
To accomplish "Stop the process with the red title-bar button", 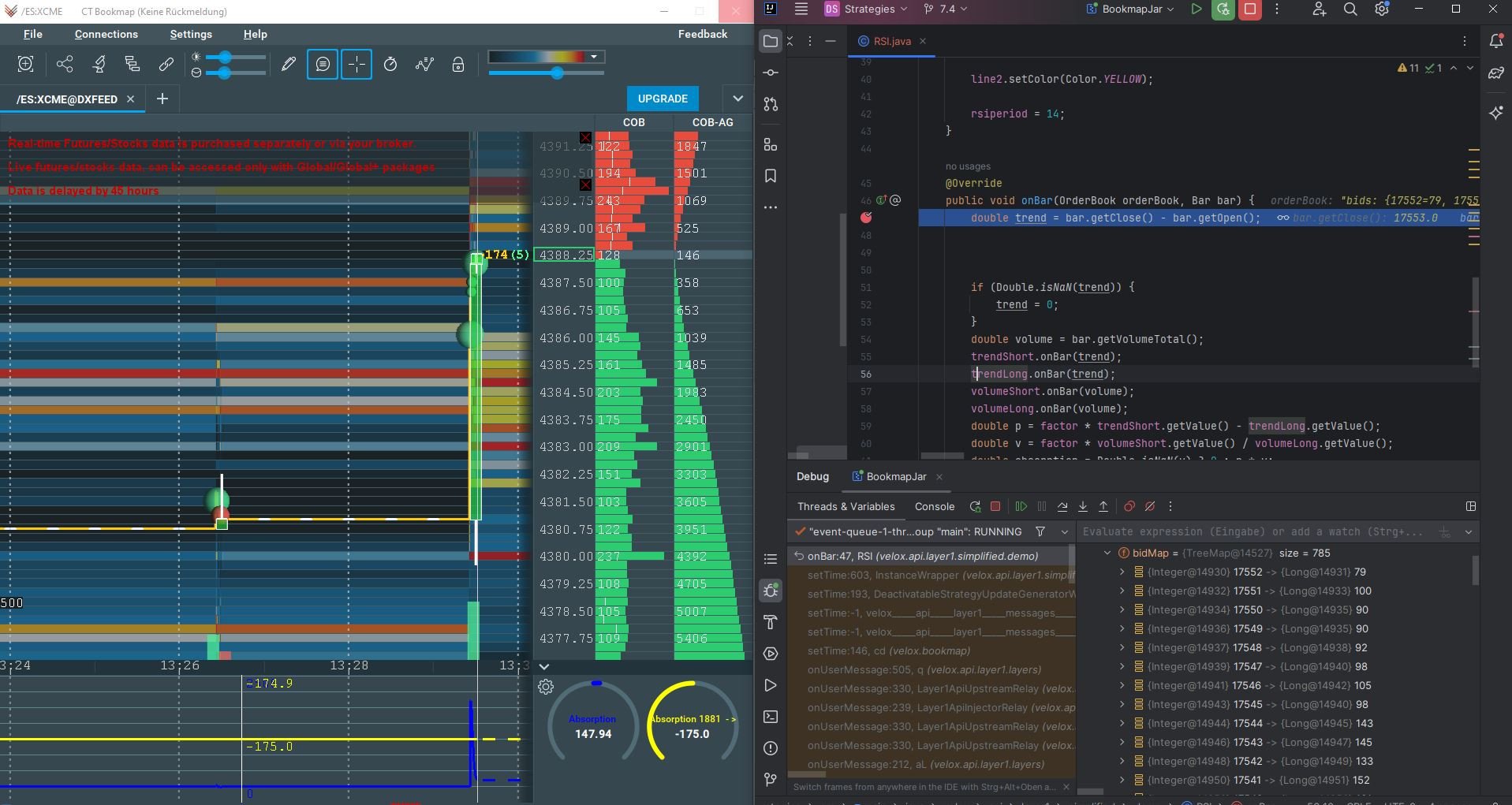I will click(x=1250, y=9).
